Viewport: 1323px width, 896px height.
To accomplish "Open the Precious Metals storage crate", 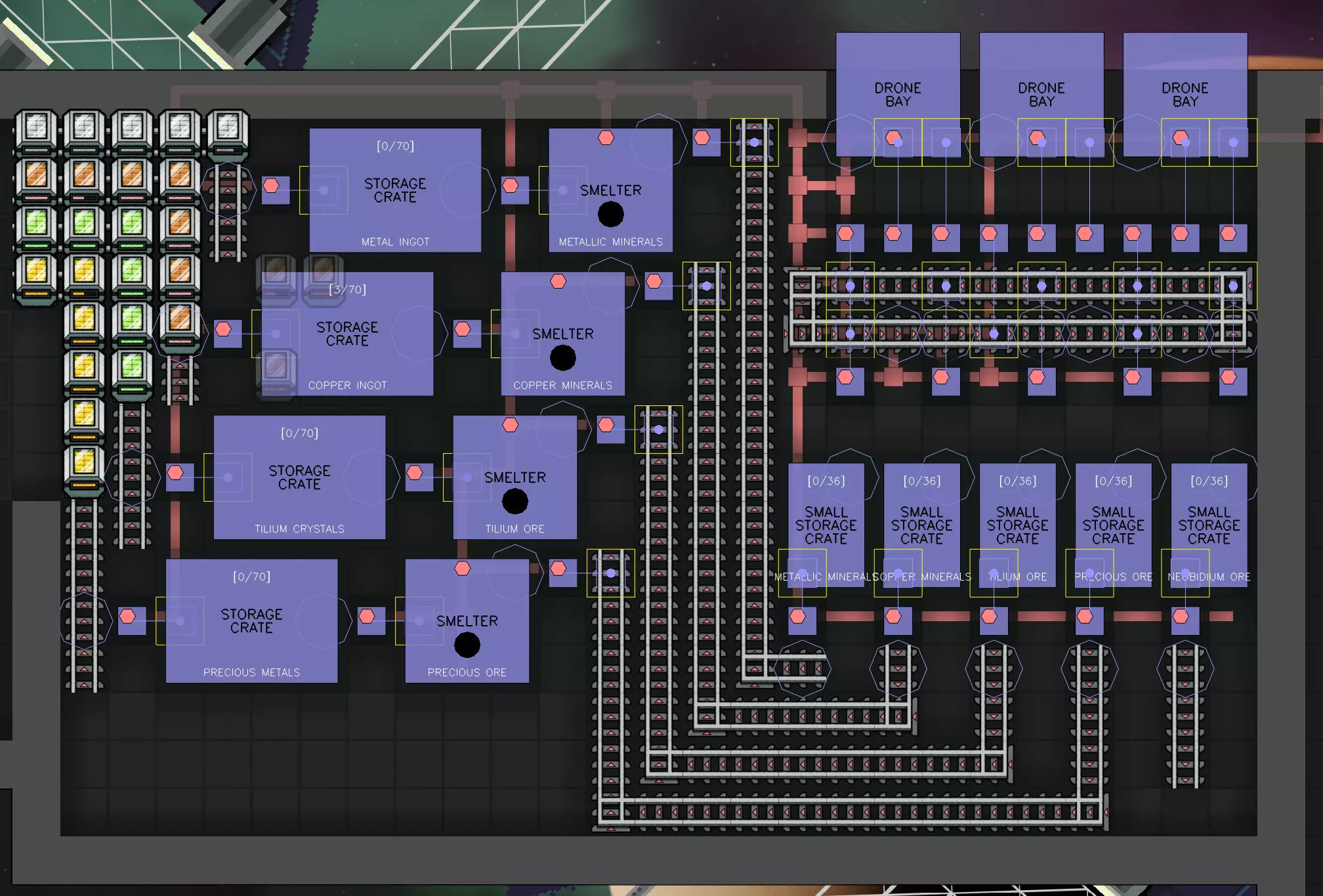I will click(x=251, y=621).
